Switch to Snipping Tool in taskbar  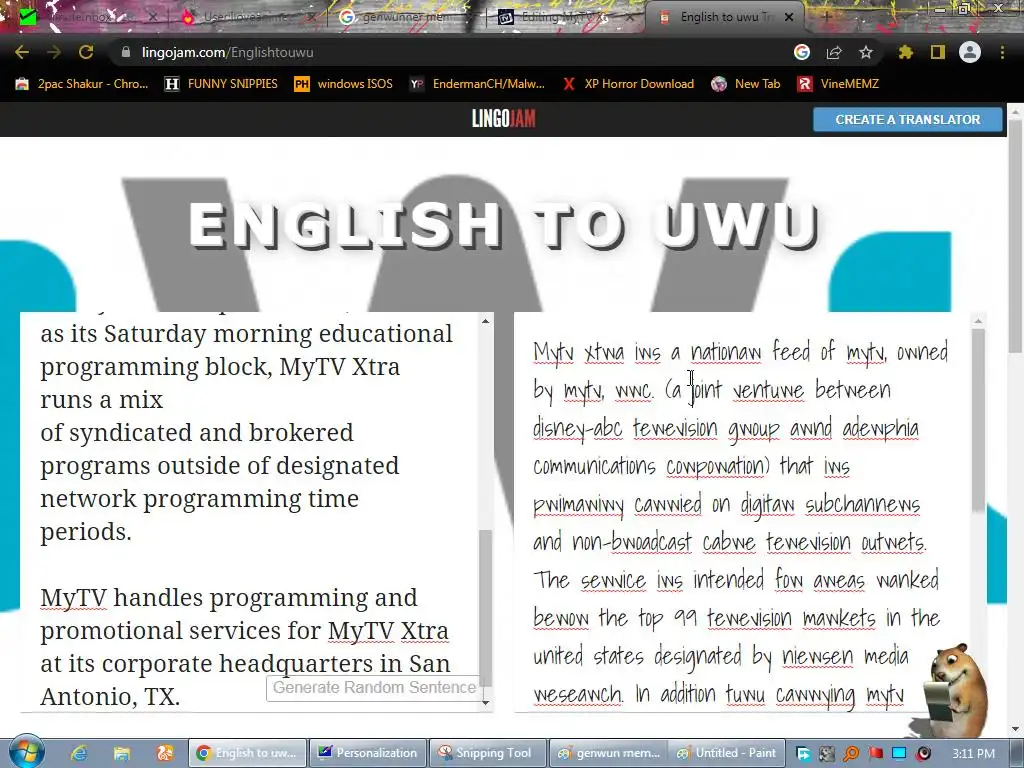[488, 753]
